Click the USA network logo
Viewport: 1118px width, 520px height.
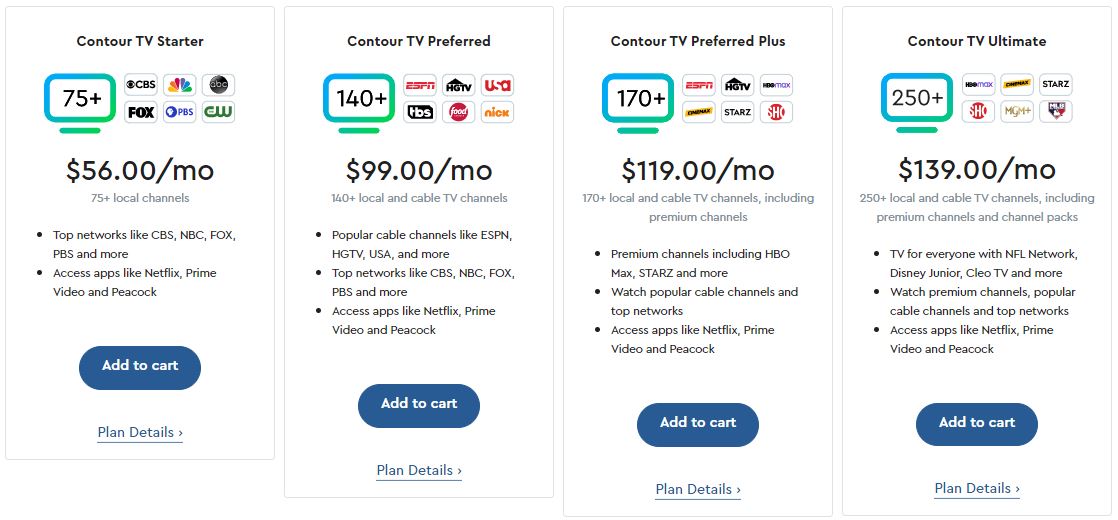point(497,85)
